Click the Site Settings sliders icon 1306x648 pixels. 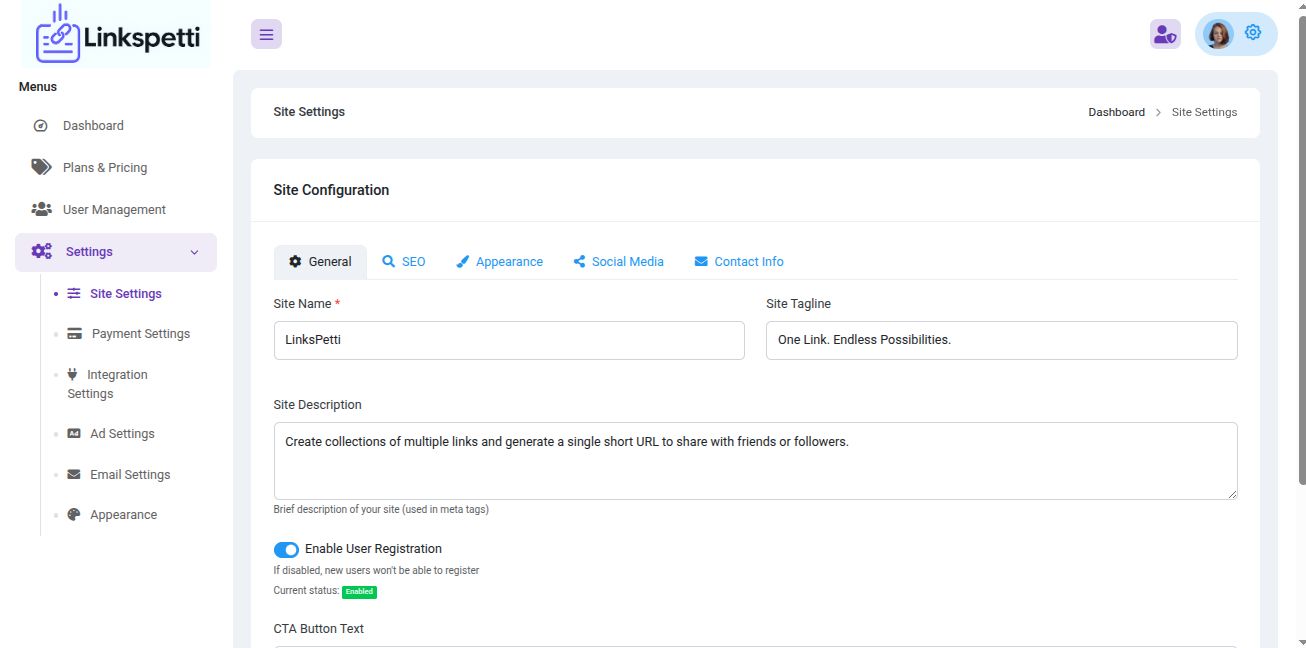pyautogui.click(x=74, y=294)
